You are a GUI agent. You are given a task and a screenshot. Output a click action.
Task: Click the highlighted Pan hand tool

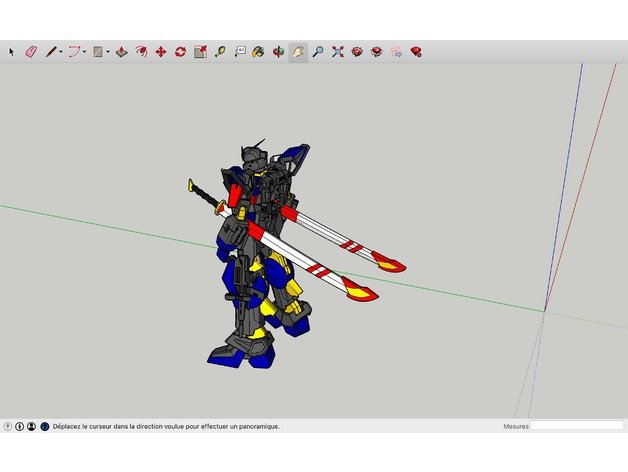(x=298, y=51)
